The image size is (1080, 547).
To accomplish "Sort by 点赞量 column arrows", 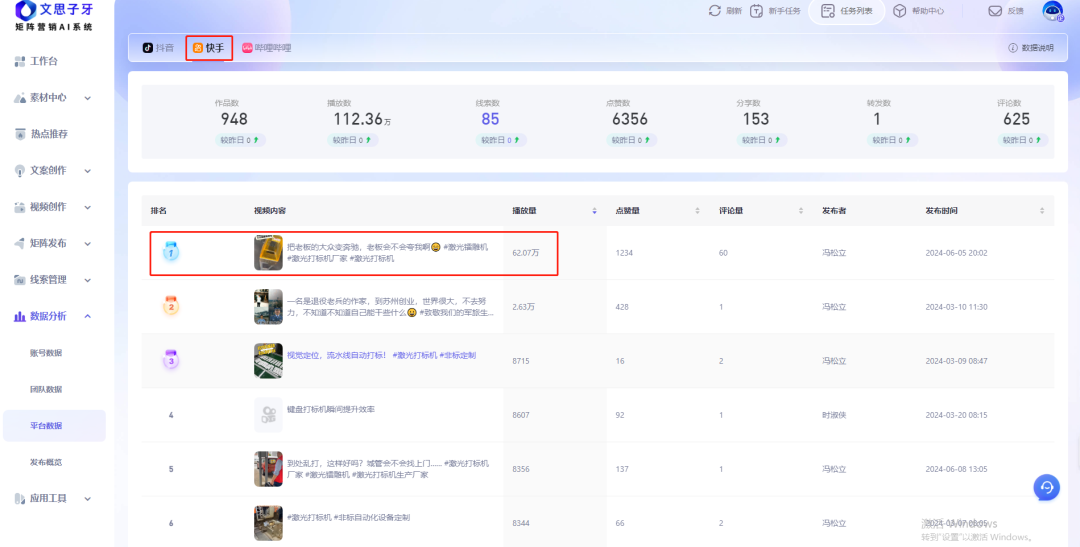I will pyautogui.click(x=698, y=211).
